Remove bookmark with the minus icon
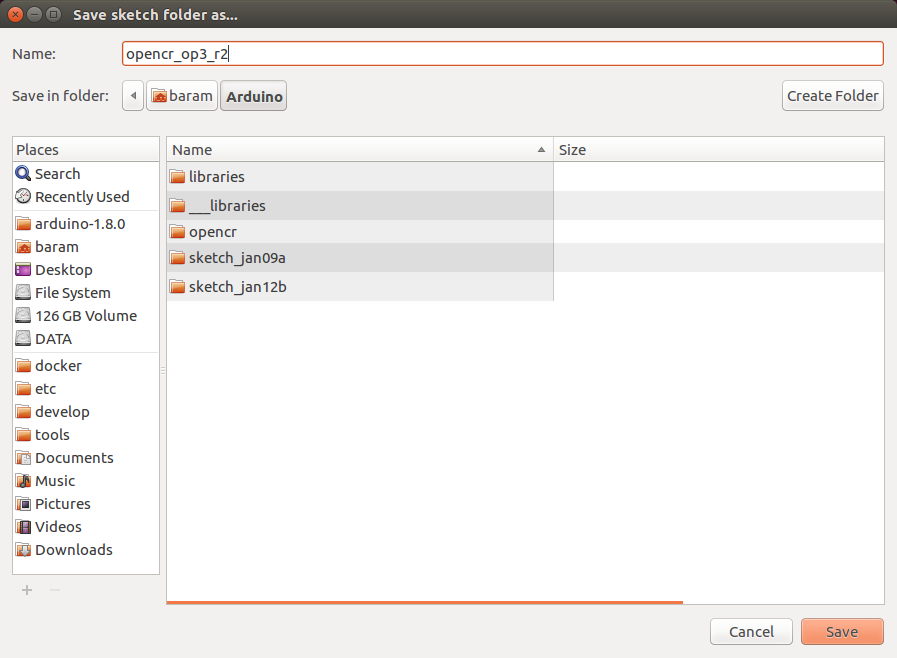Viewport: 897px width, 658px height. pos(55,590)
